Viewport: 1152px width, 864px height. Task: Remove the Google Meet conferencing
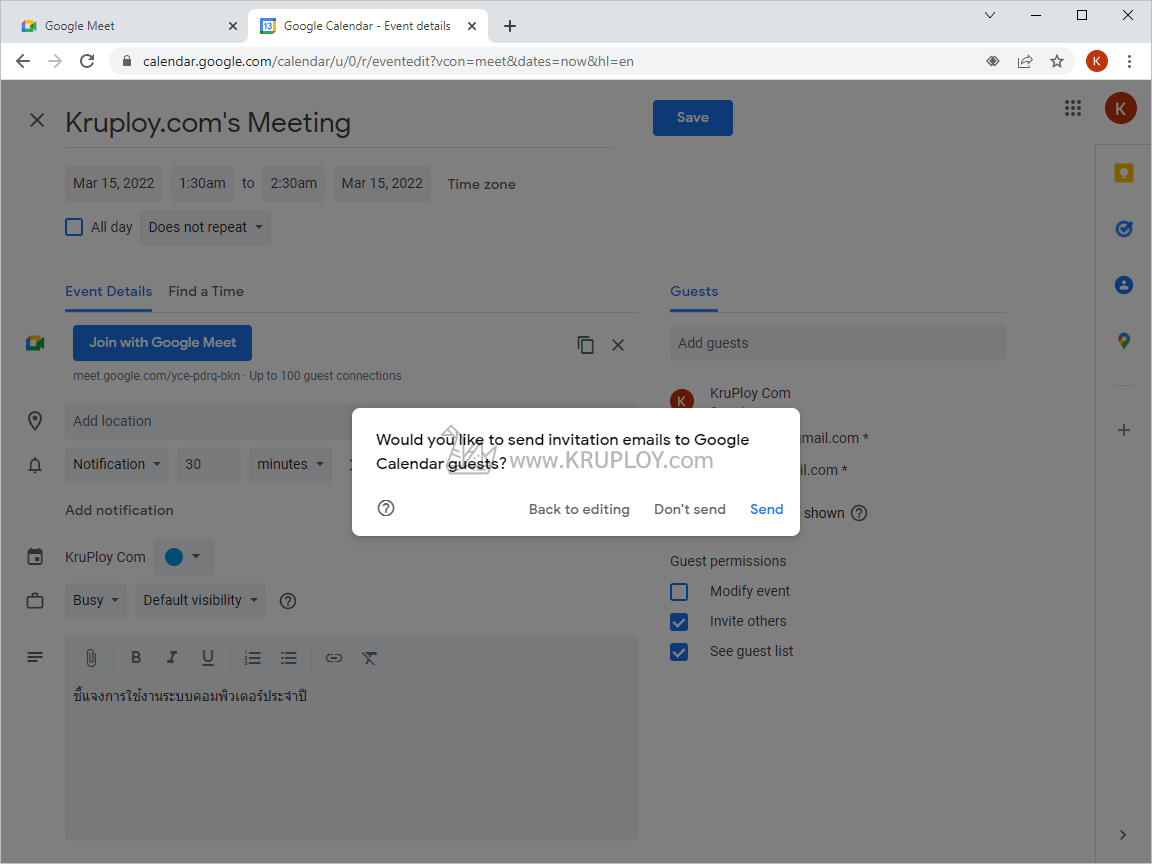pyautogui.click(x=618, y=345)
